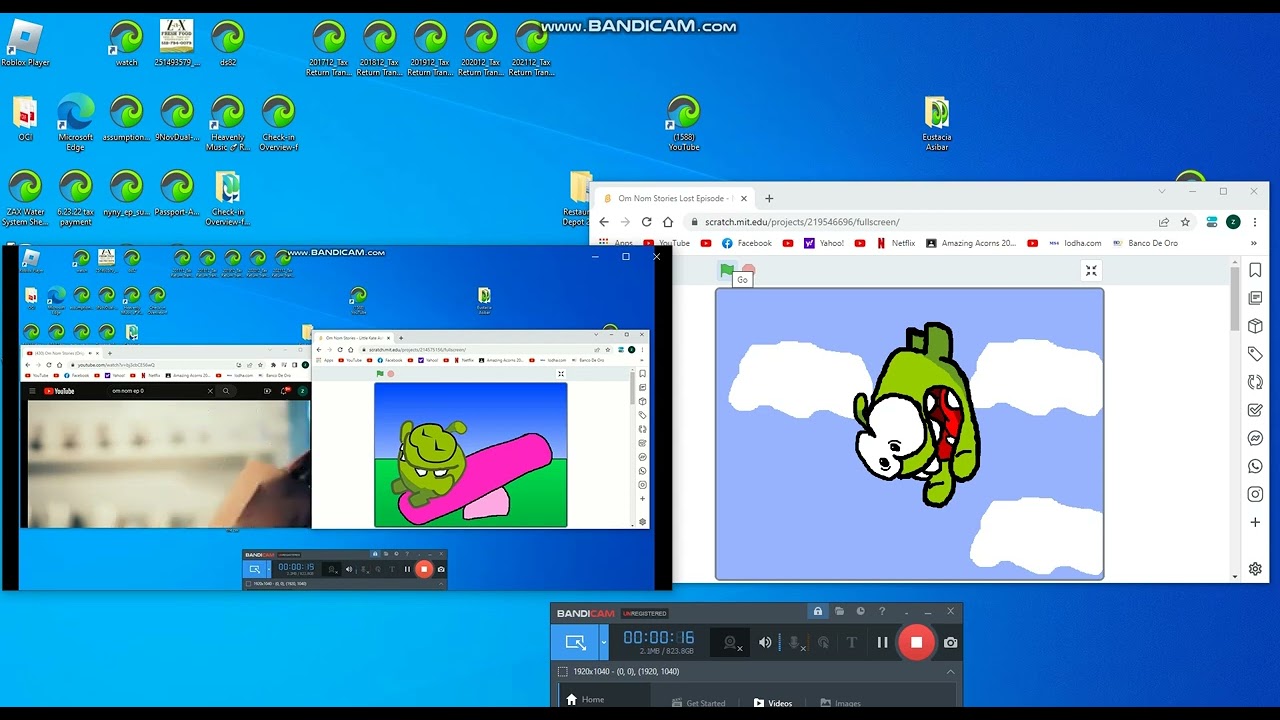Toggle Bandicam mouse click effect

(823, 642)
